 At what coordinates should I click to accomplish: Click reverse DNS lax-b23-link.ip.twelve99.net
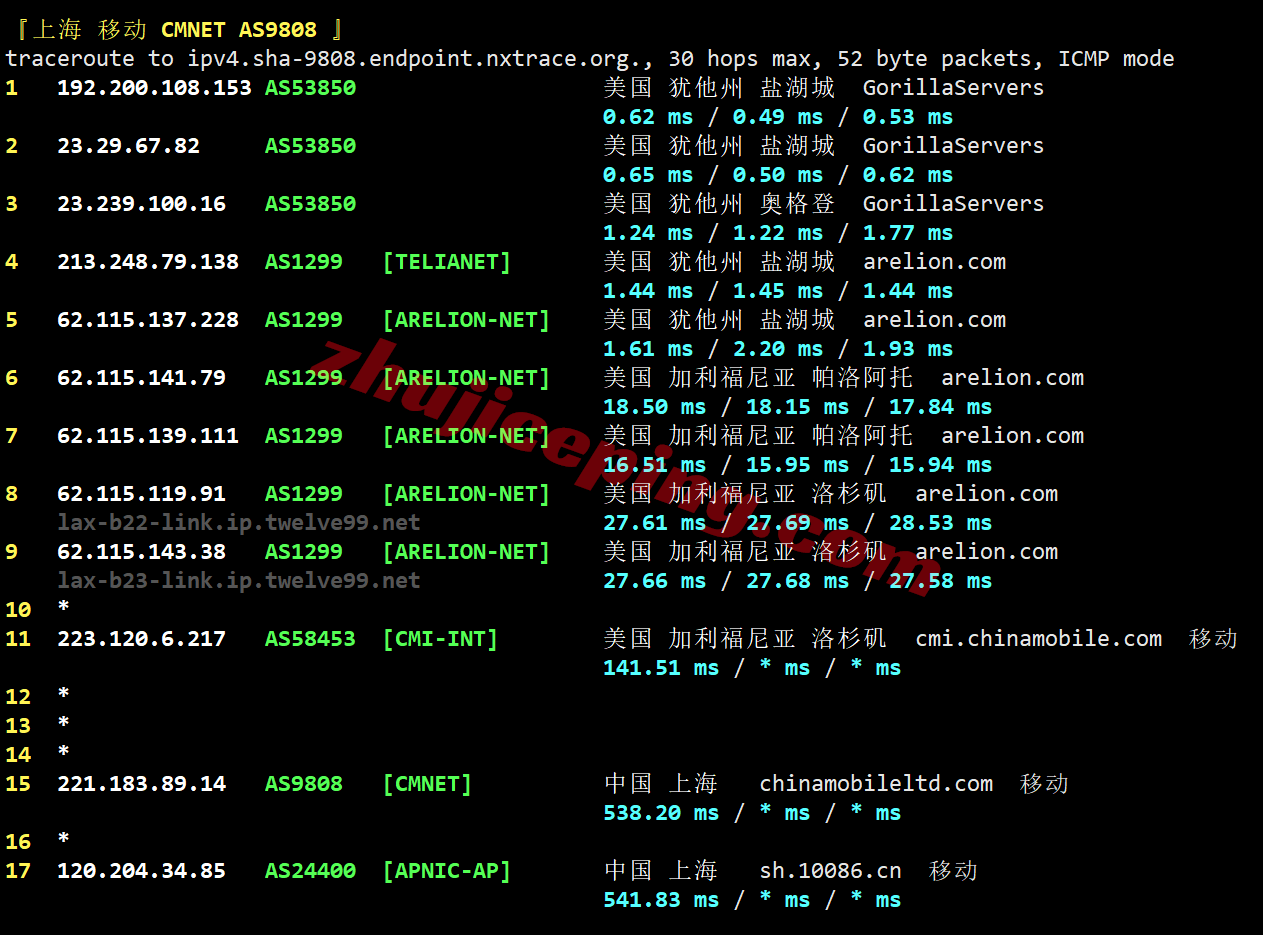[239, 581]
